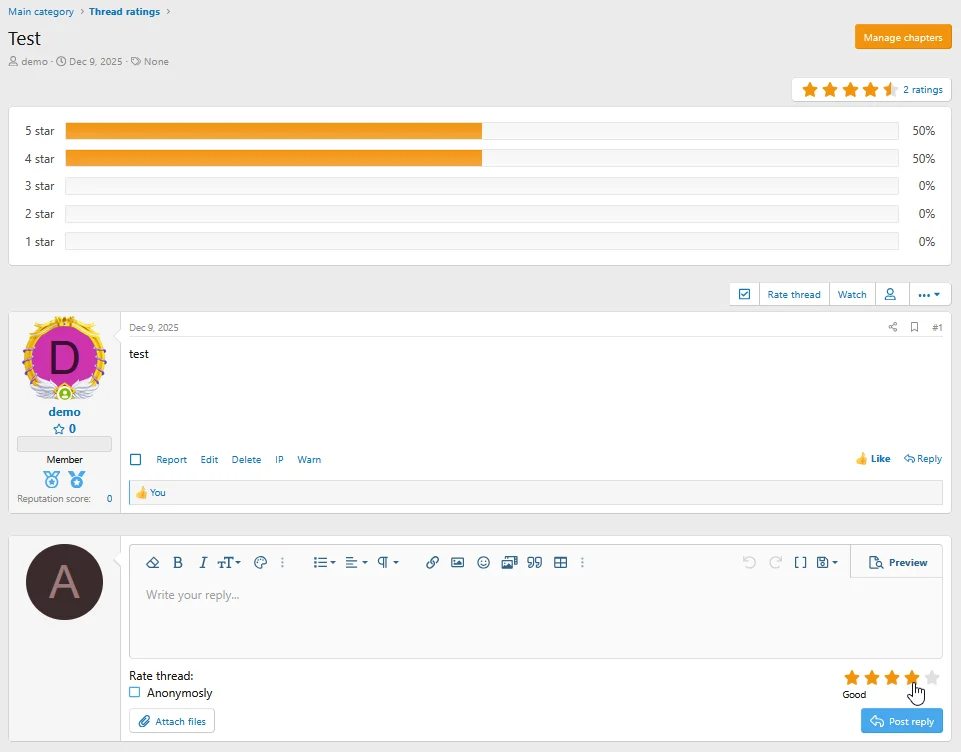Insert a quote block
The image size is (961, 752).
tap(534, 563)
